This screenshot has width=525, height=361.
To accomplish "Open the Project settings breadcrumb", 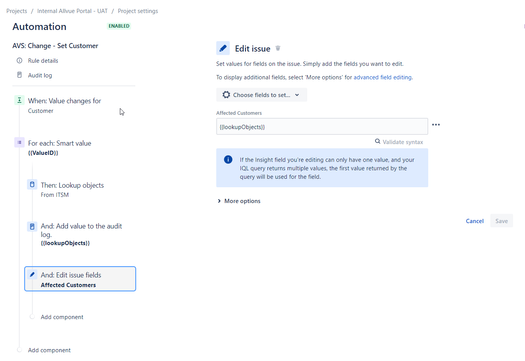I will (138, 11).
